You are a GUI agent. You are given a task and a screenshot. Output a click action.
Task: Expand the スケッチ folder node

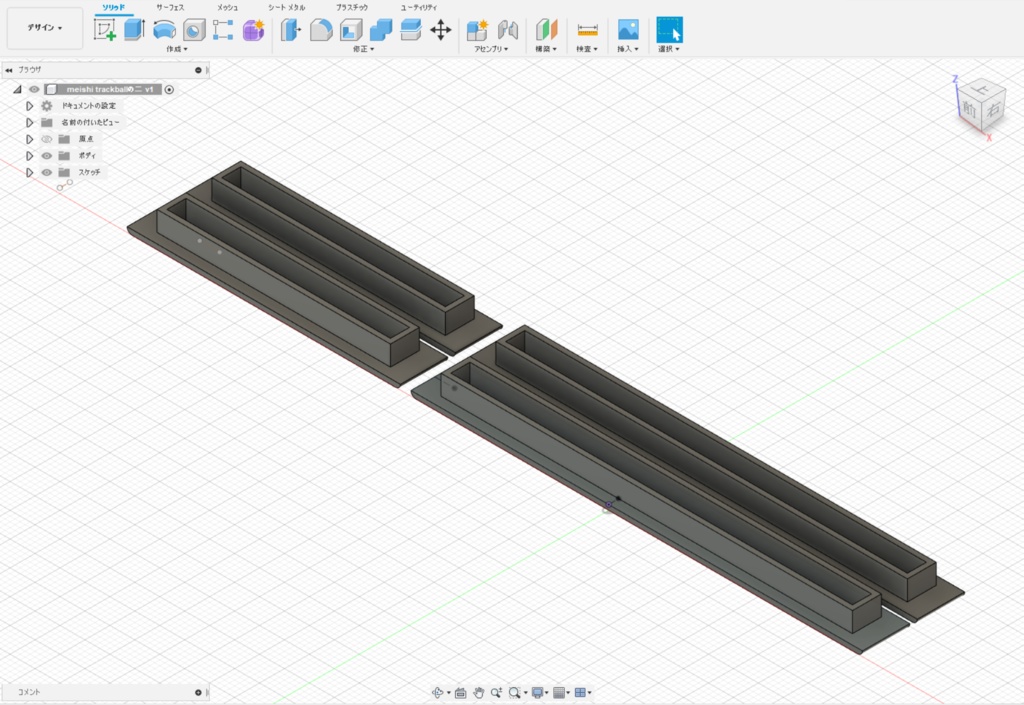(x=29, y=172)
